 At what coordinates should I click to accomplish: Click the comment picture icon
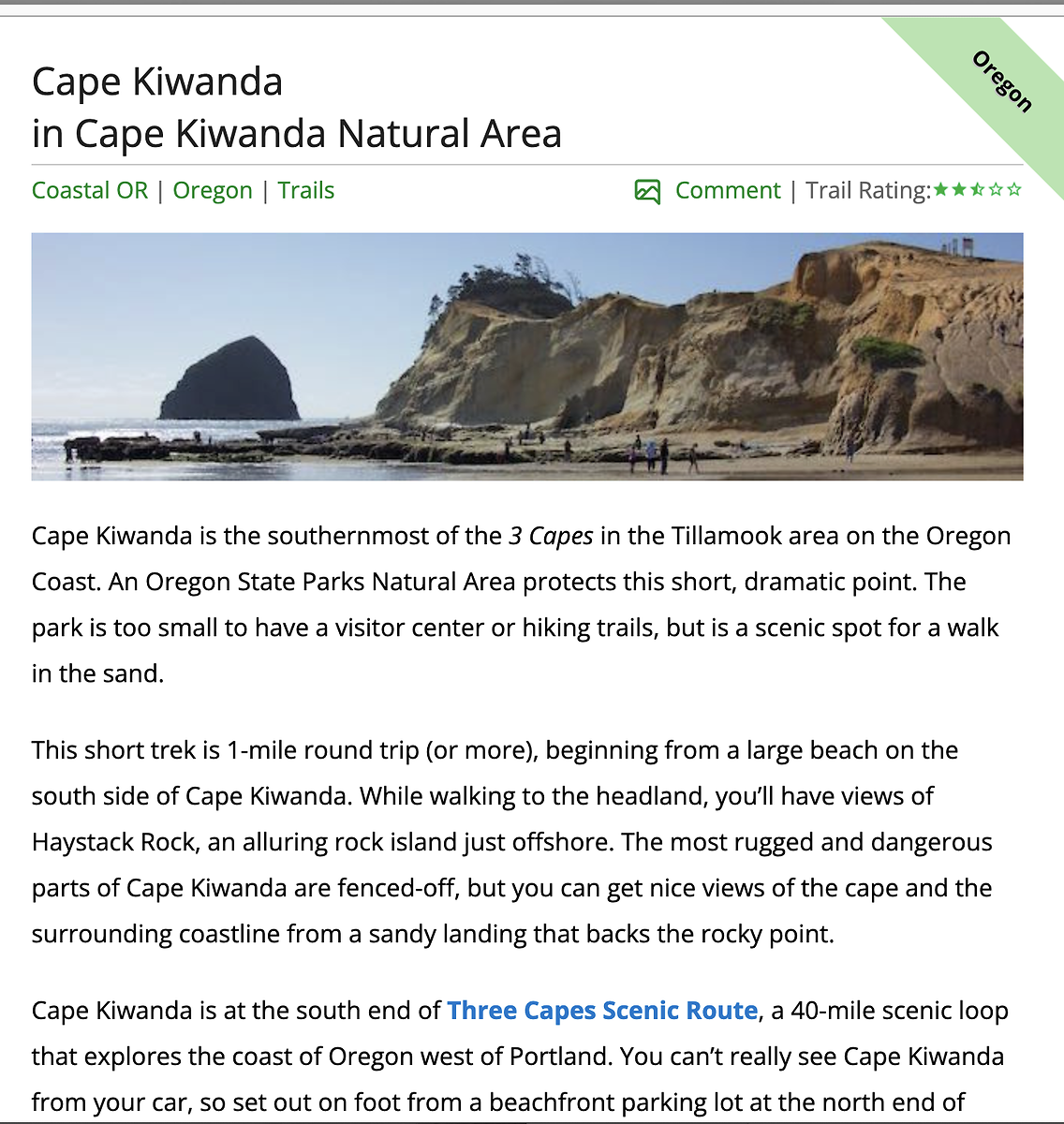pos(647,191)
